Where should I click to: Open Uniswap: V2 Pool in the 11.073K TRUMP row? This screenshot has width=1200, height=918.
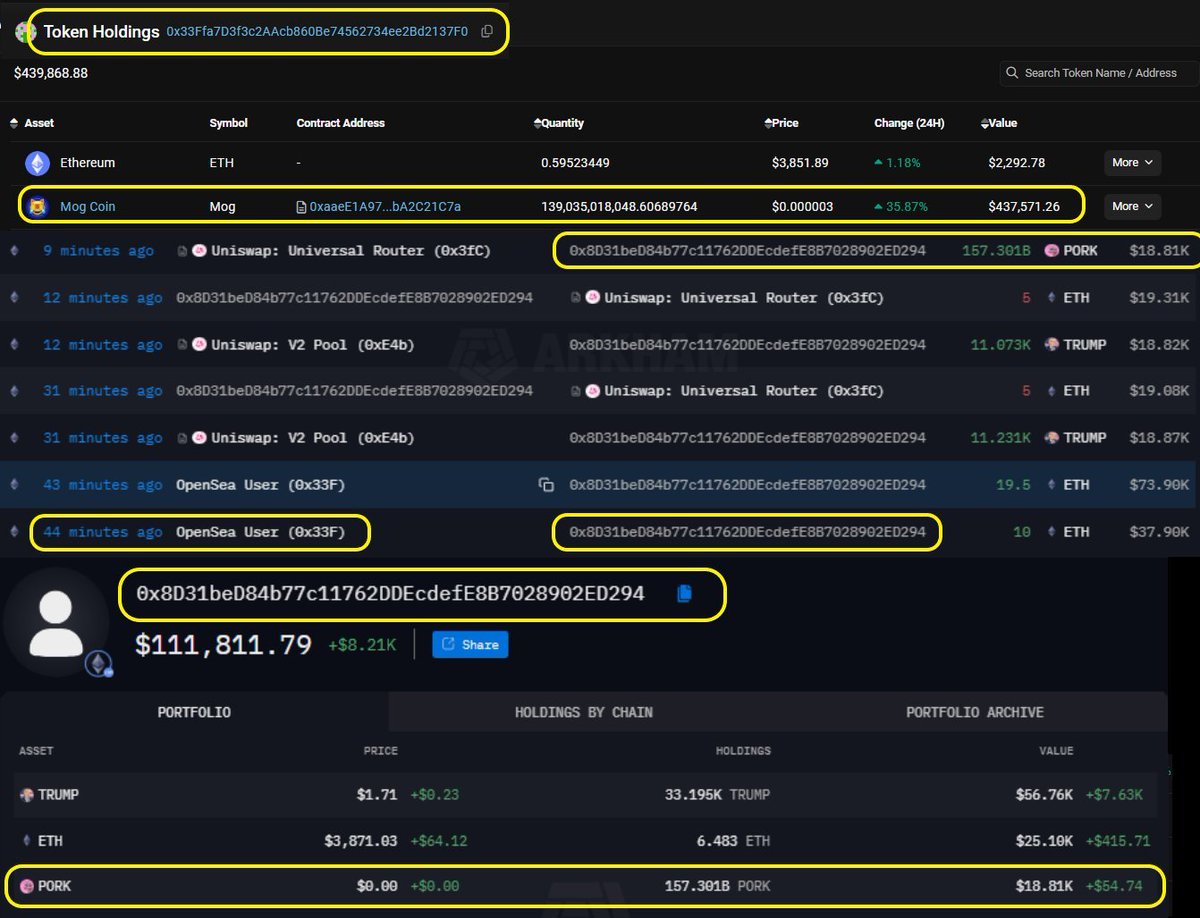tap(313, 345)
